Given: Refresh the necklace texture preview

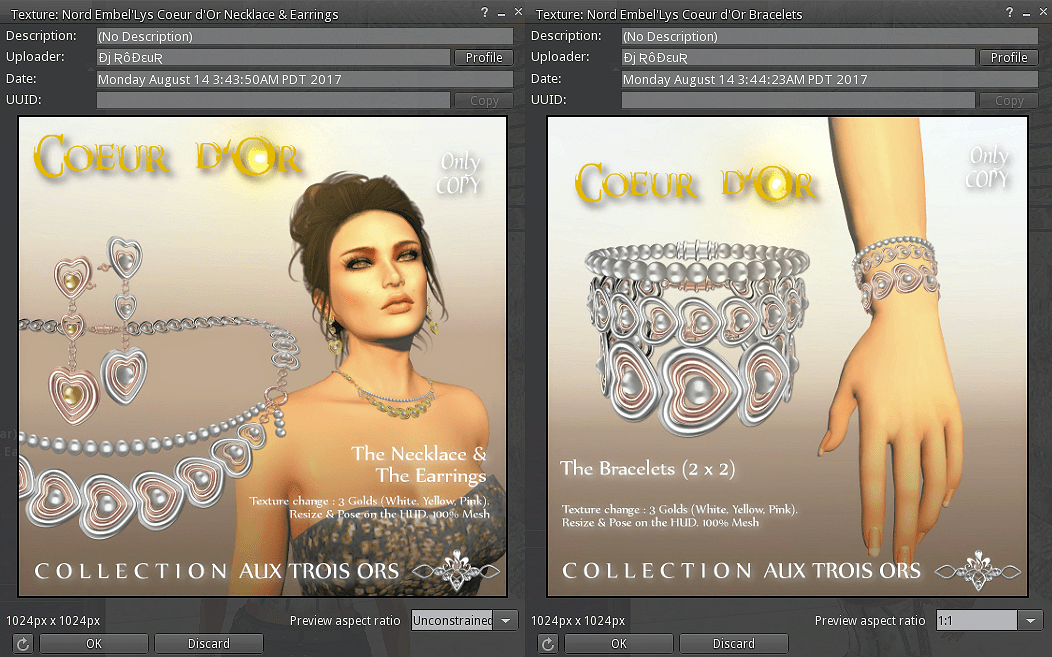Looking at the screenshot, I should [22, 643].
